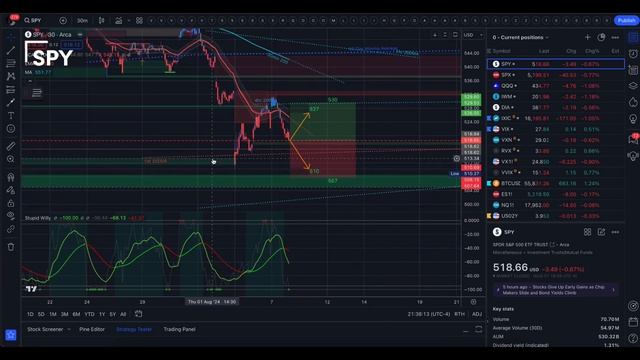640x360 pixels.
Task: Add symbol to watchlist plus icon
Action: point(587,38)
